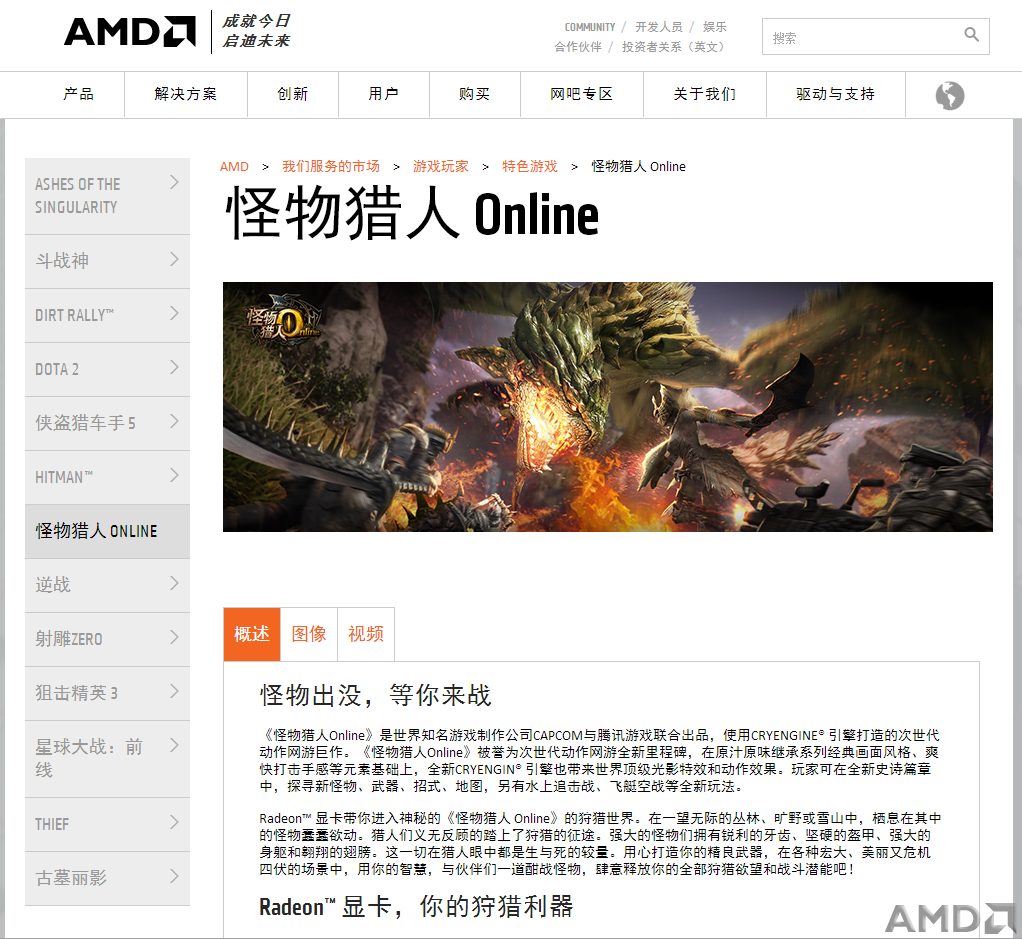
Task: Open the 驱动与支持 navigation menu
Action: coord(836,94)
